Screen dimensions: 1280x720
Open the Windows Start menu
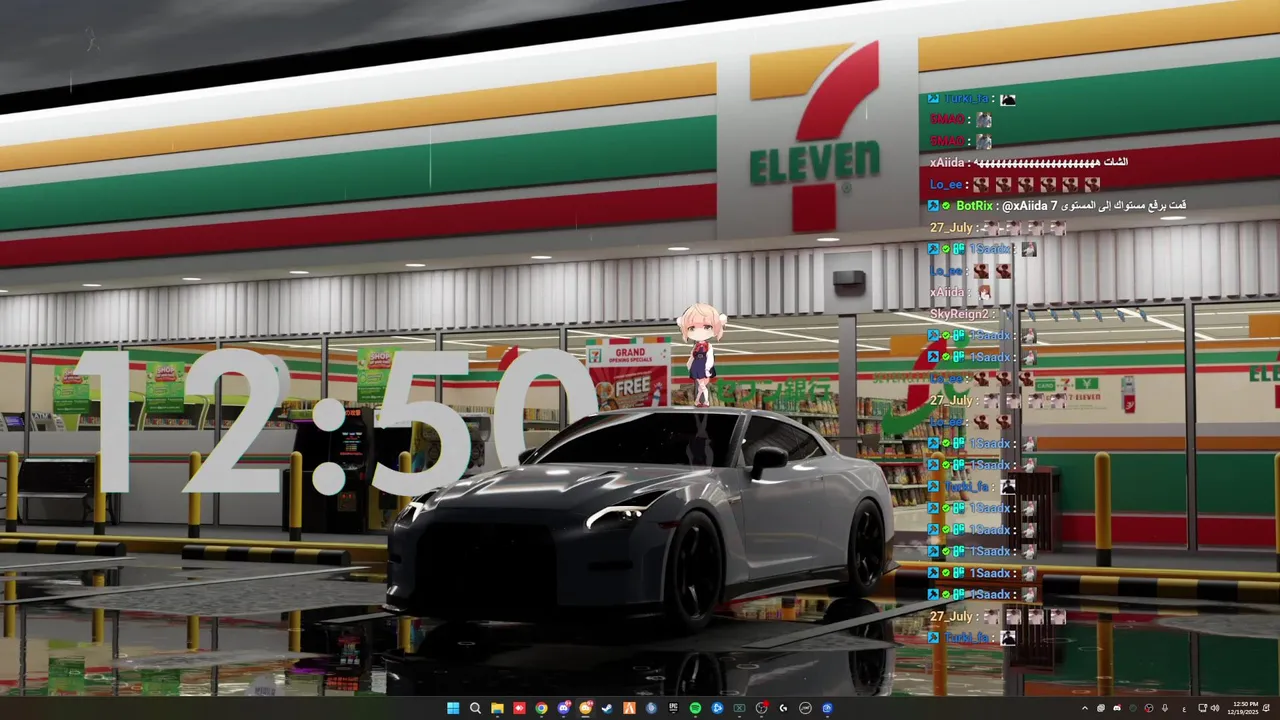tap(453, 708)
